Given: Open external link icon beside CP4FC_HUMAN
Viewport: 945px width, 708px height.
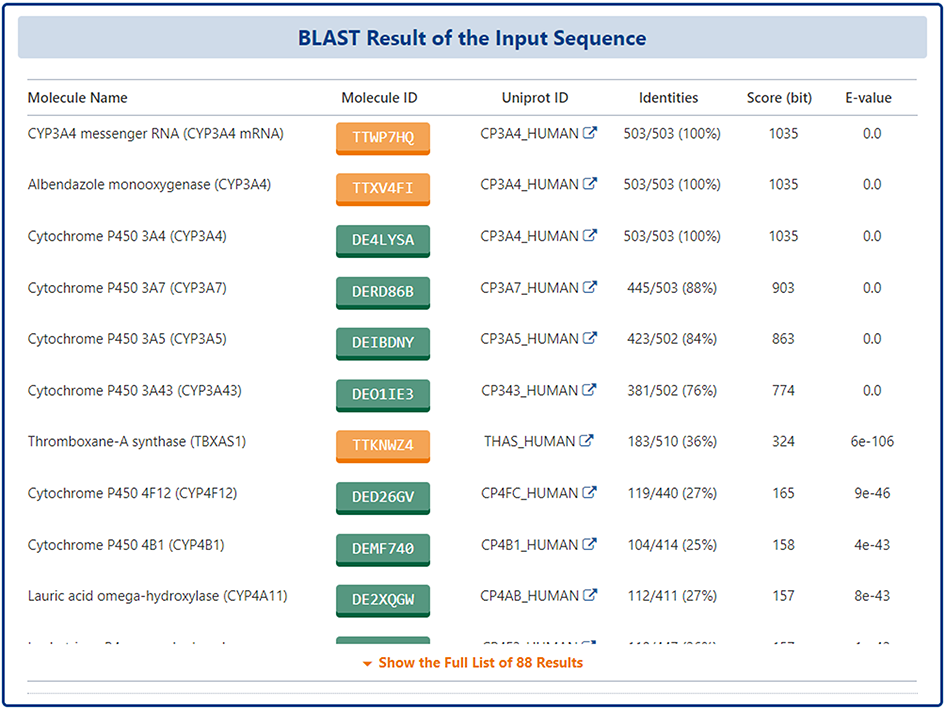Looking at the screenshot, I should pos(590,492).
